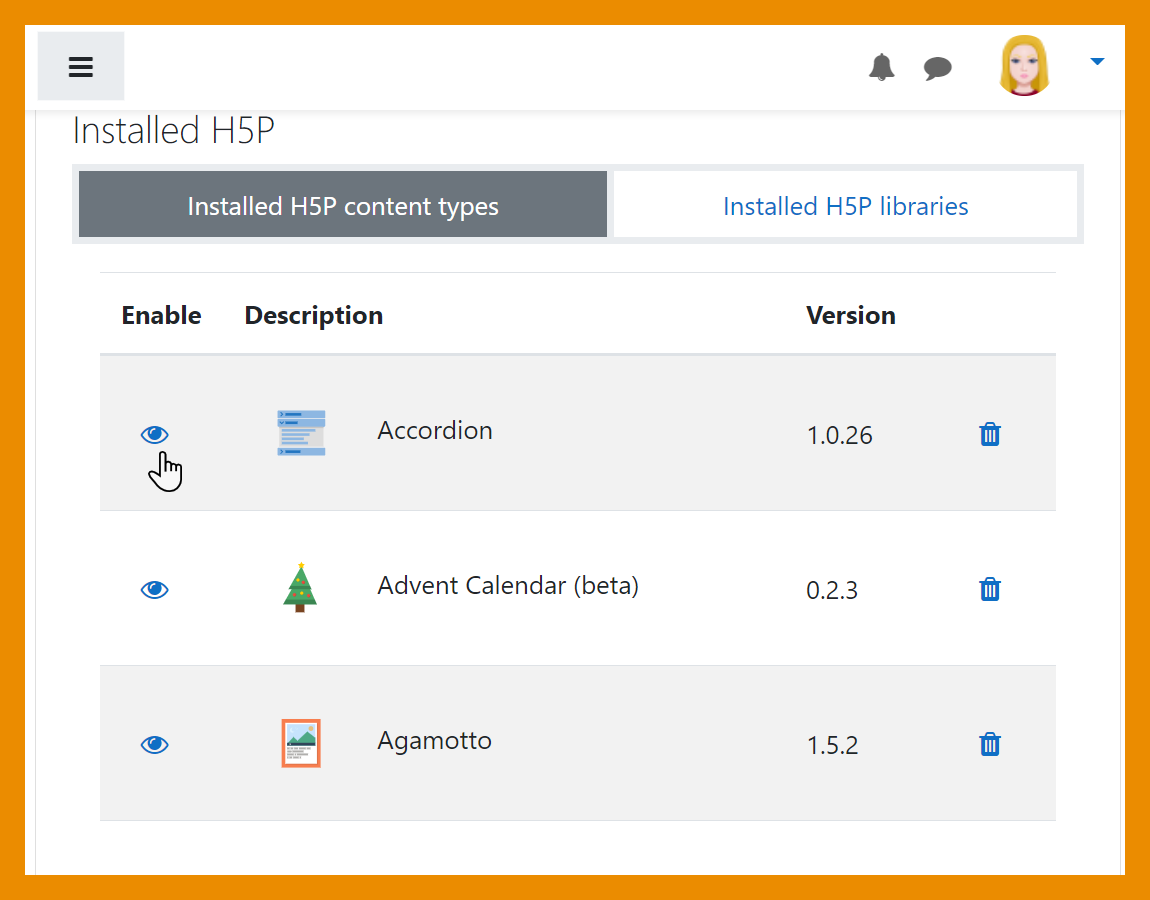
Task: Click the Advent Calendar (beta) name
Action: coord(508,585)
